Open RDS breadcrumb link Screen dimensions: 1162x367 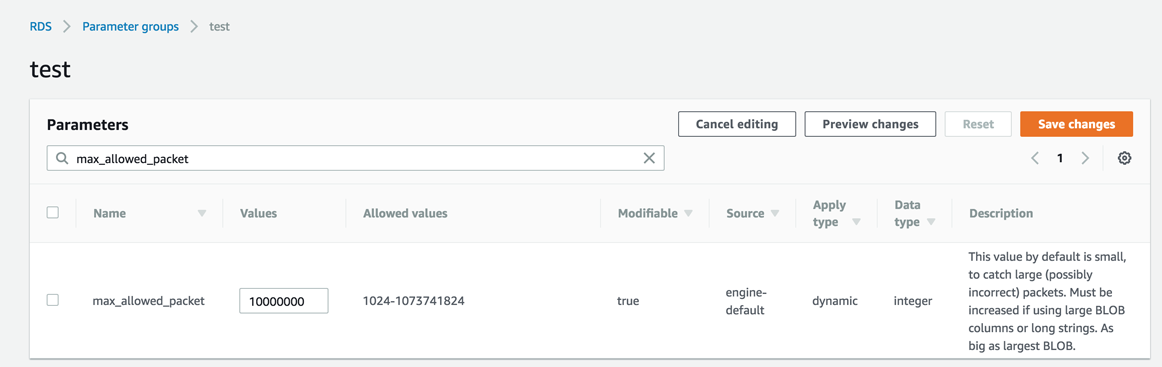point(40,26)
